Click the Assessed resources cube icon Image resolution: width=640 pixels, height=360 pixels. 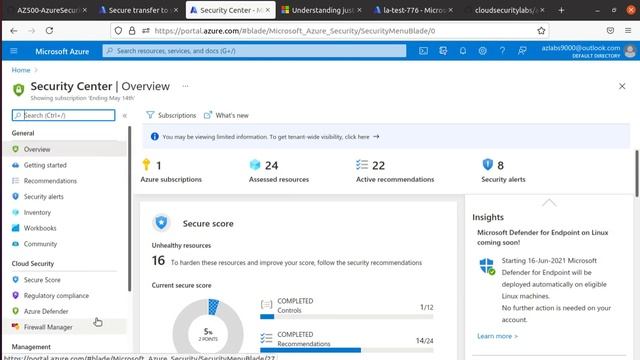click(x=255, y=164)
